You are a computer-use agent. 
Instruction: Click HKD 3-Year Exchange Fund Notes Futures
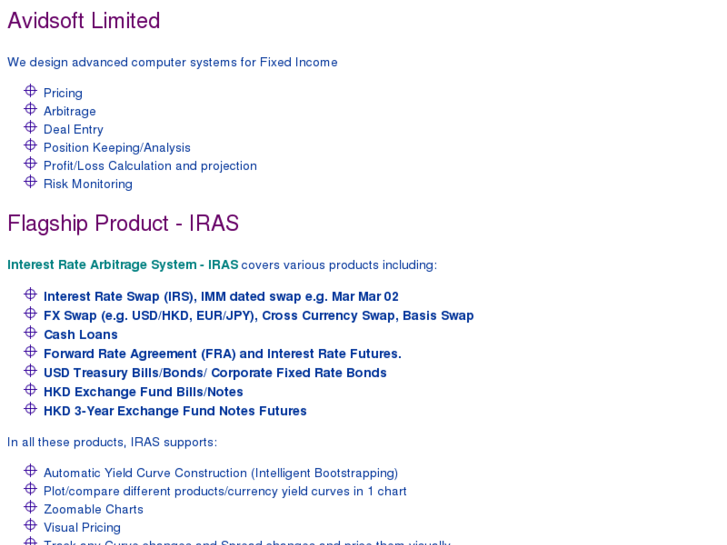point(175,411)
